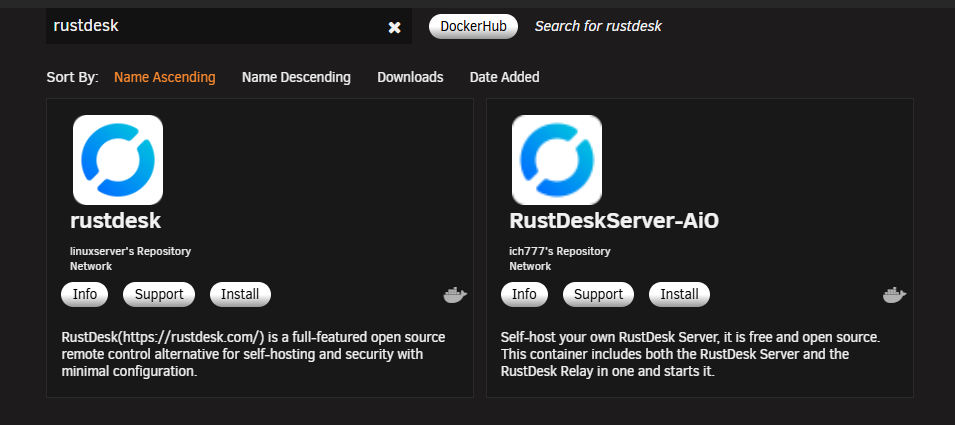Show Info for RustDeskServer-AiO
The image size is (955, 425).
click(524, 295)
